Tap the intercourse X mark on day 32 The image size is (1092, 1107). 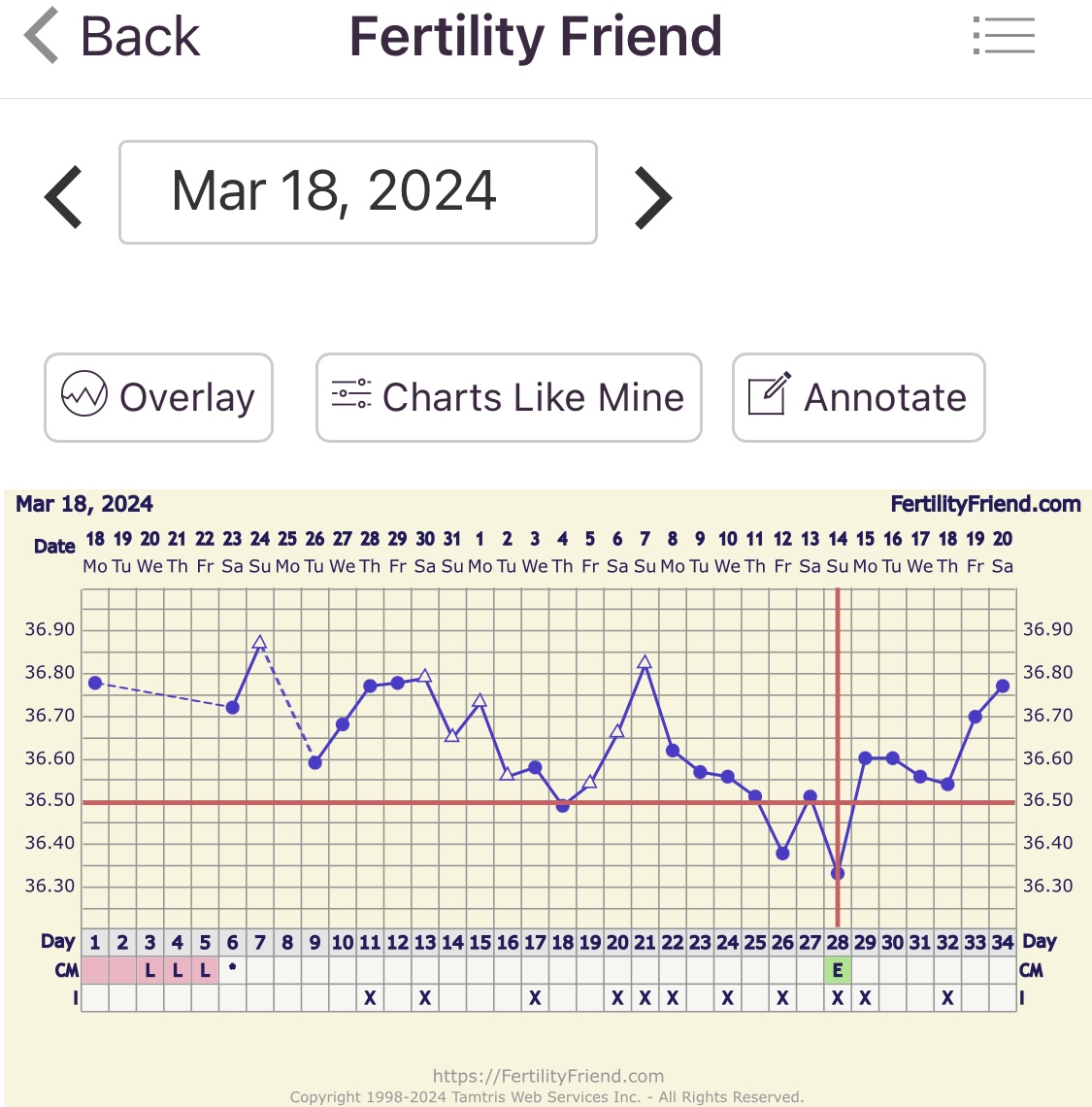[948, 997]
